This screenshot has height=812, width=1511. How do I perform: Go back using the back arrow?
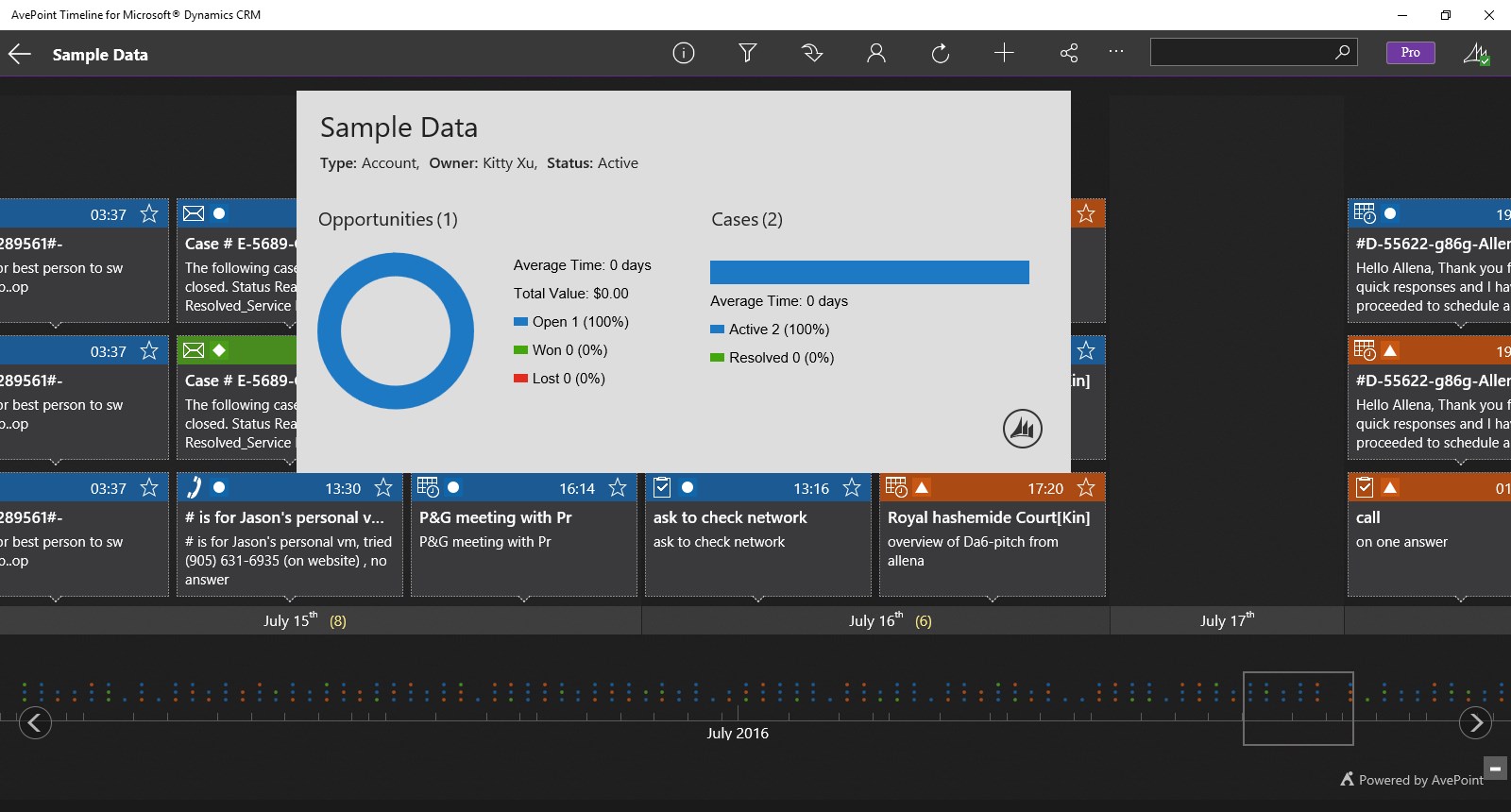[20, 54]
